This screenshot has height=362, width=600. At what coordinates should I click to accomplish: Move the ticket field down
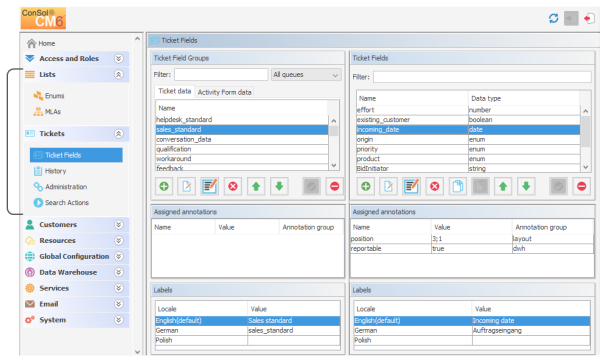click(x=526, y=186)
